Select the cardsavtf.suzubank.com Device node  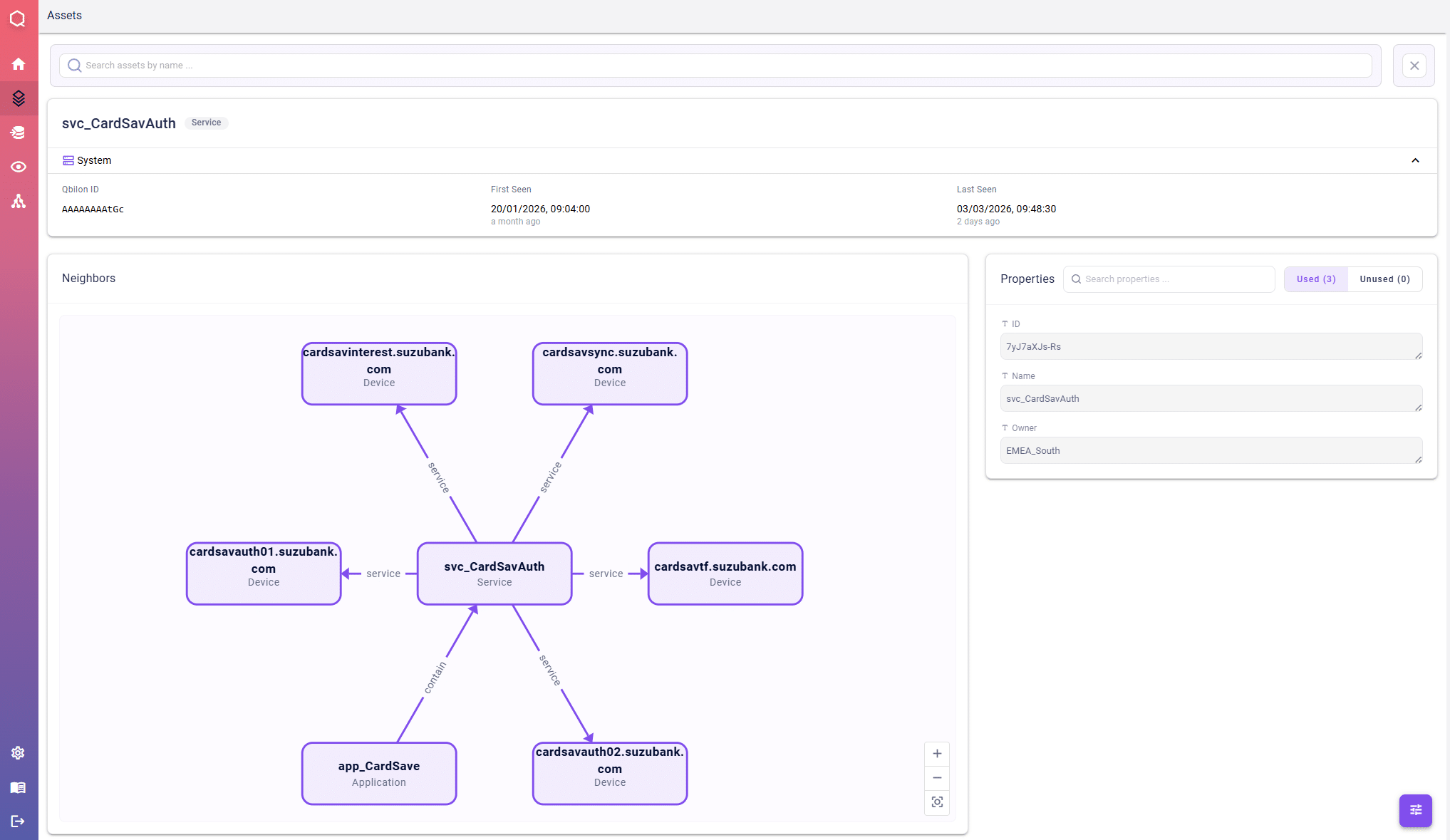point(725,574)
